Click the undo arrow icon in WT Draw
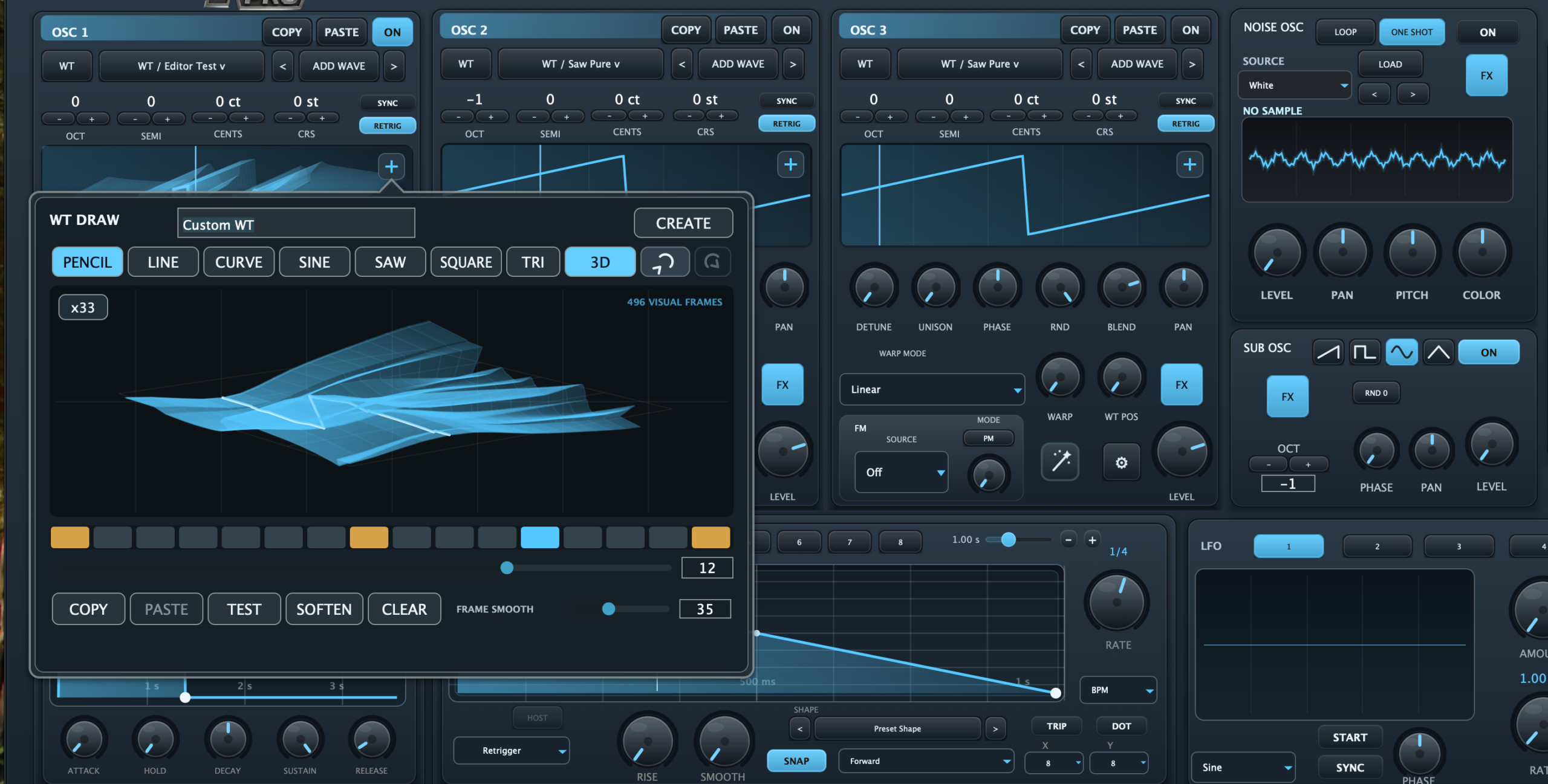This screenshot has width=1548, height=784. point(665,262)
